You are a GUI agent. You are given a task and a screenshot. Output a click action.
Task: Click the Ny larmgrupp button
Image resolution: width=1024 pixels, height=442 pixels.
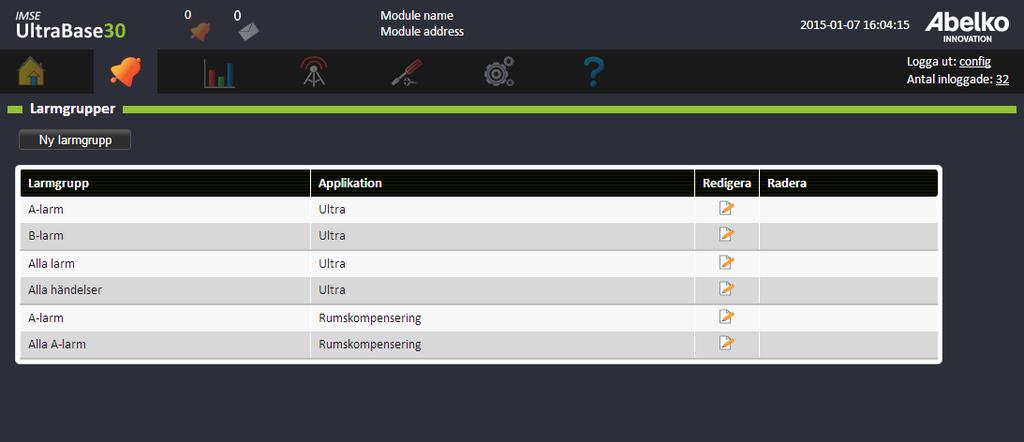pyautogui.click(x=75, y=140)
